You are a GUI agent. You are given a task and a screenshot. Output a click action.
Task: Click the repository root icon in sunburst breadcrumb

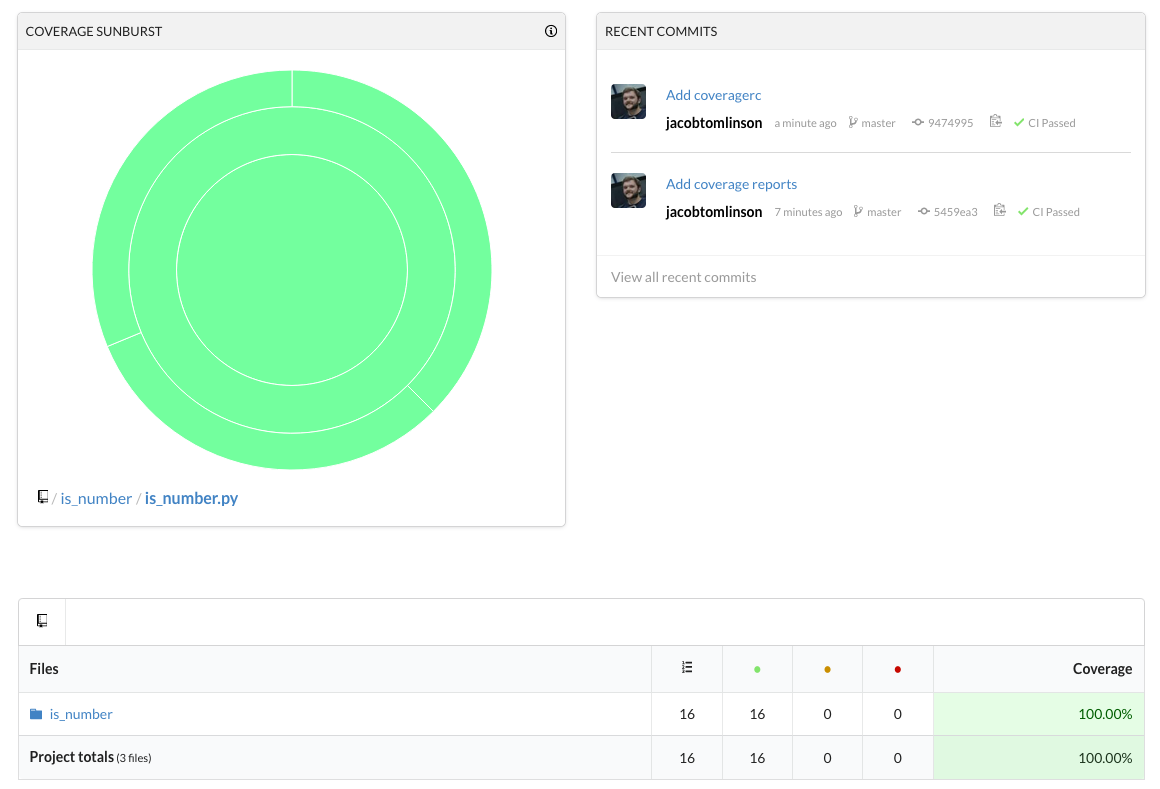(x=43, y=497)
